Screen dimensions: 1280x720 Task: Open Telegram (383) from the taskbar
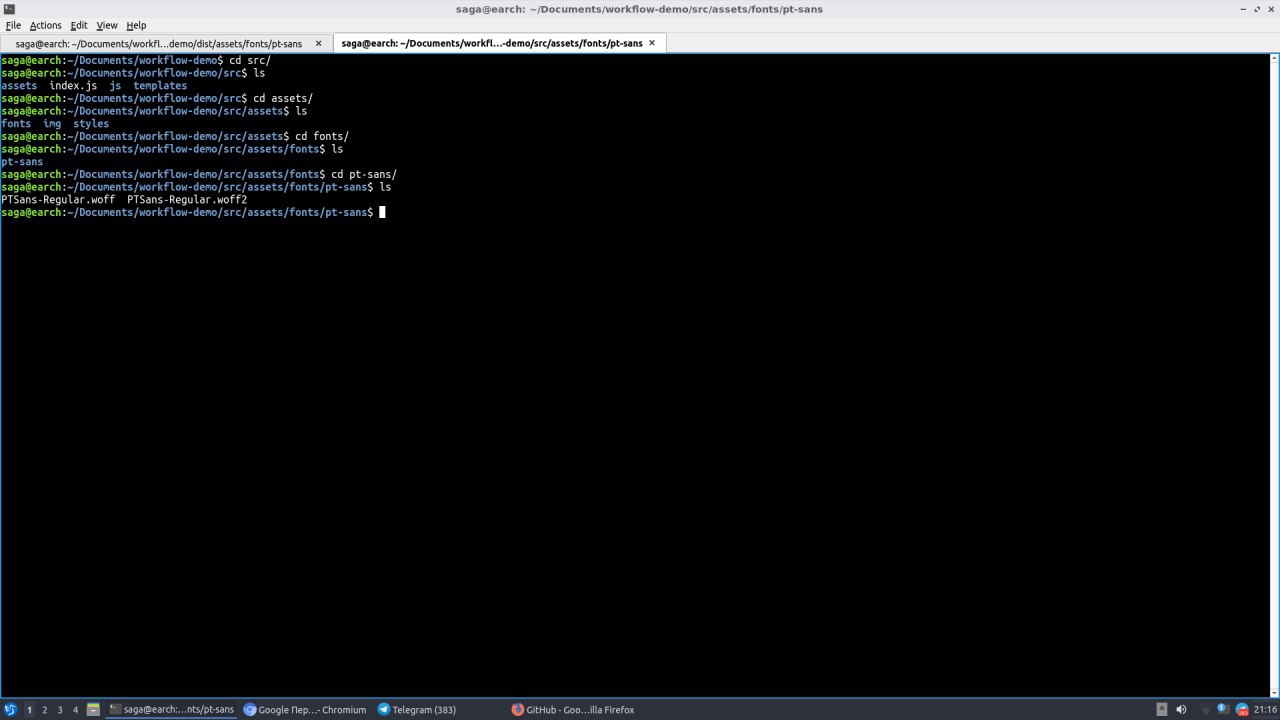pos(417,710)
